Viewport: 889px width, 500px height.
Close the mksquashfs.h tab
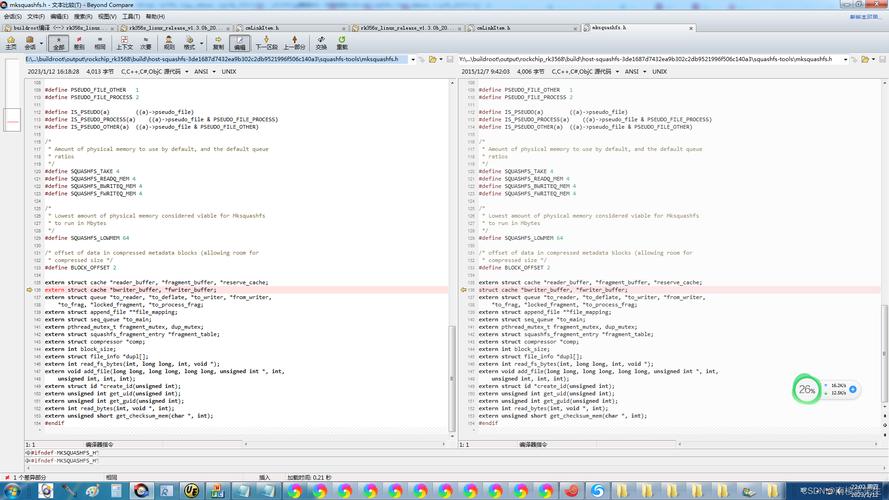coord(691,28)
